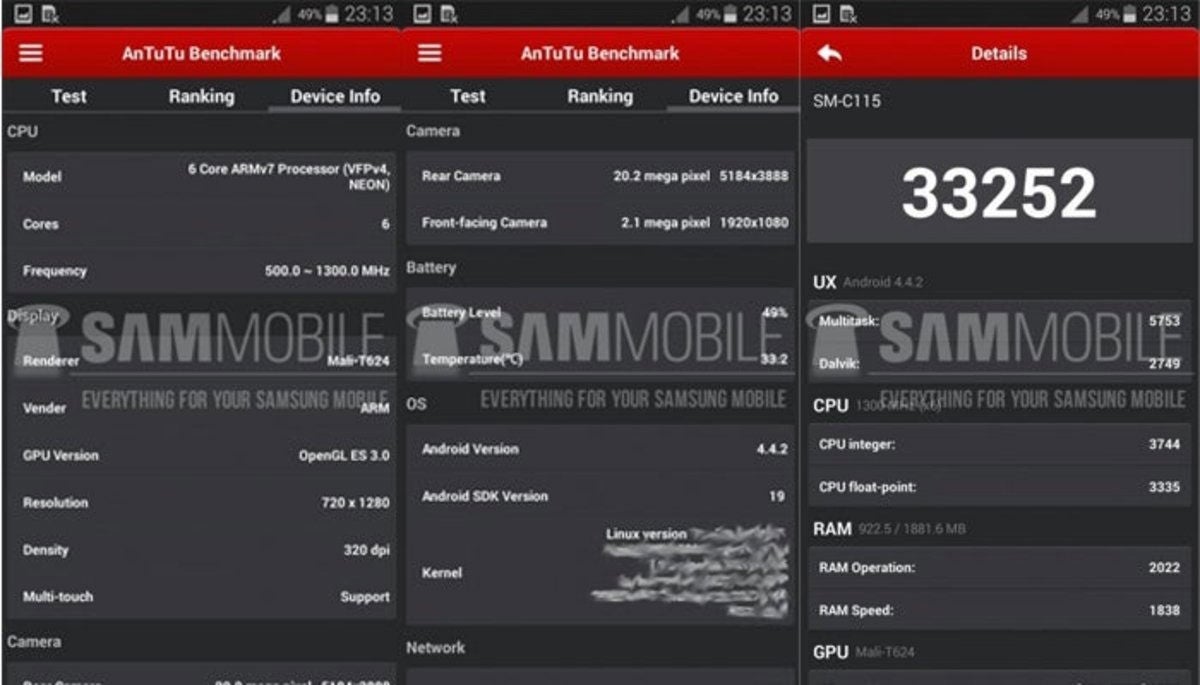This screenshot has width=1200, height=685.
Task: Open the Ranking tab on the Camera info screen
Action: (x=600, y=97)
